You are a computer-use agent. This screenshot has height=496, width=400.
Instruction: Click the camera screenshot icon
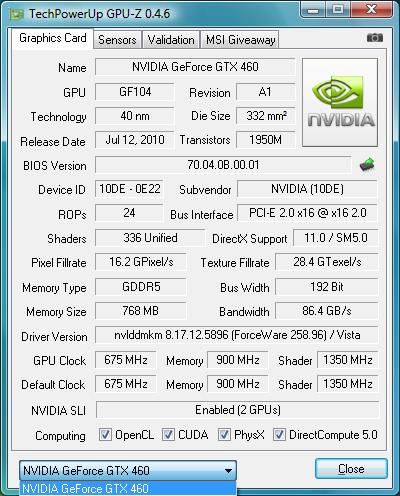click(x=375, y=38)
